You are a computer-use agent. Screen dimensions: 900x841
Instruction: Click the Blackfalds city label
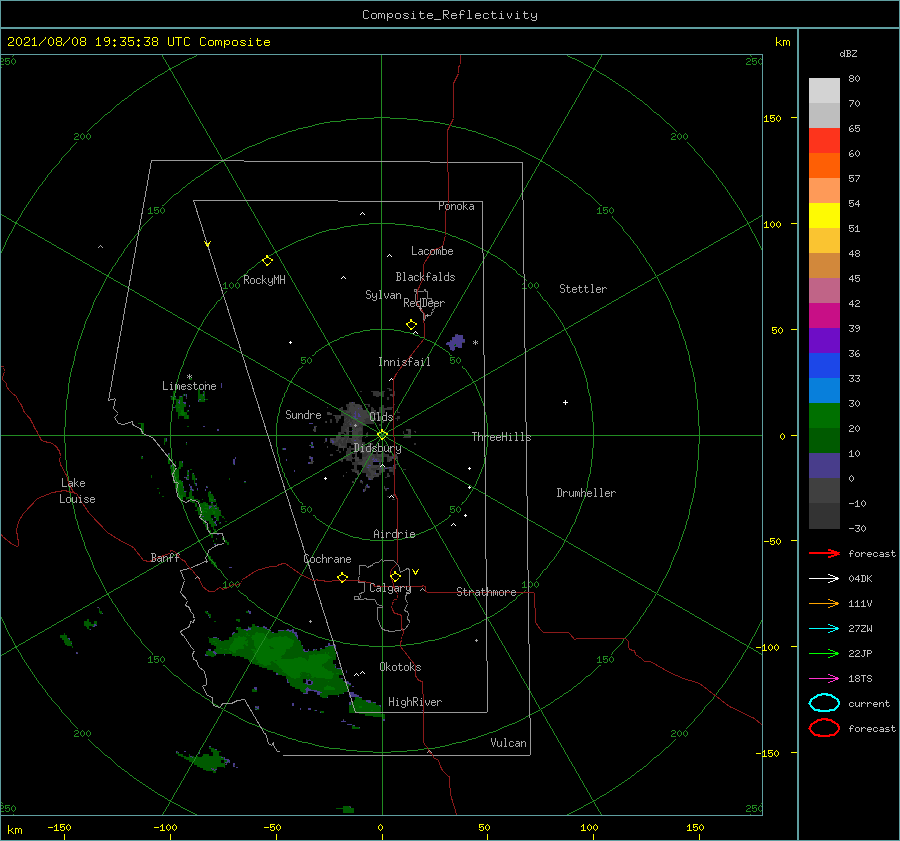pos(425,277)
